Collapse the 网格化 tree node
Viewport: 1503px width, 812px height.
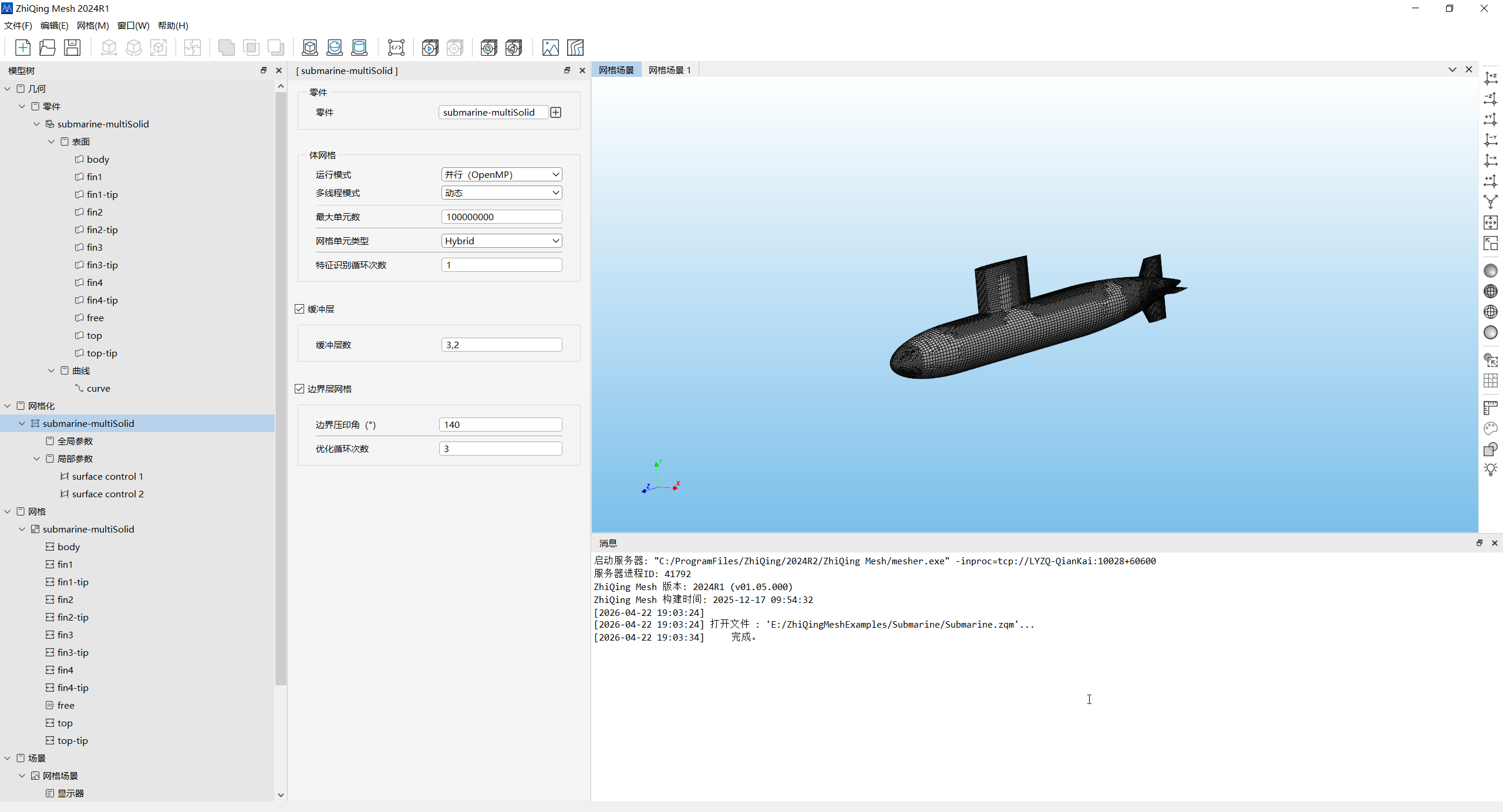click(x=8, y=406)
